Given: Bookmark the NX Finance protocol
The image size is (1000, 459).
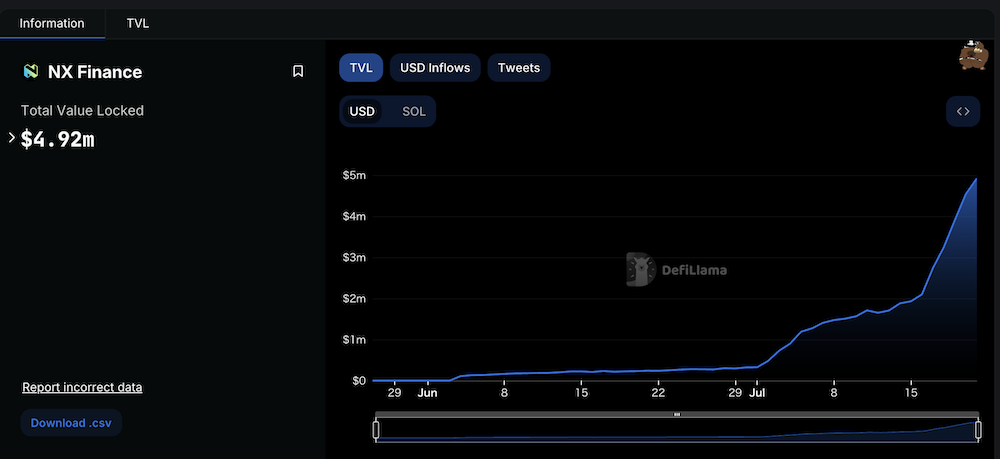Looking at the screenshot, I should [298, 71].
